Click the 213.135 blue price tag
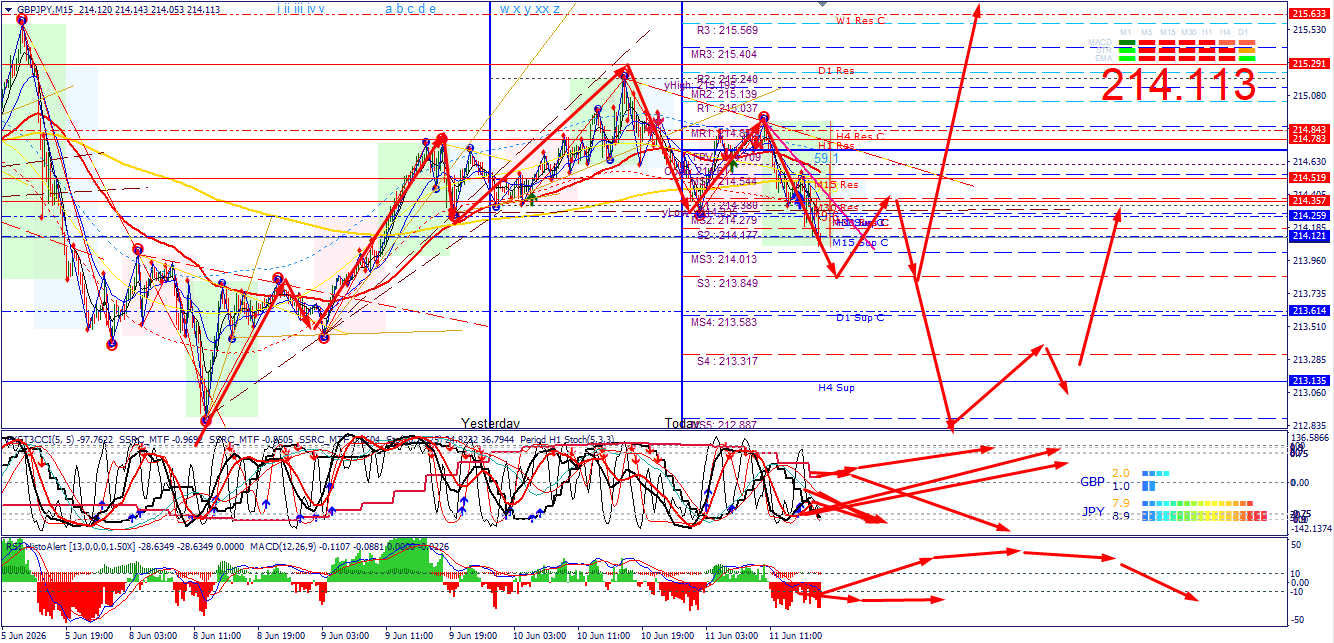Image resolution: width=1334 pixels, height=643 pixels. pyautogui.click(x=1309, y=381)
